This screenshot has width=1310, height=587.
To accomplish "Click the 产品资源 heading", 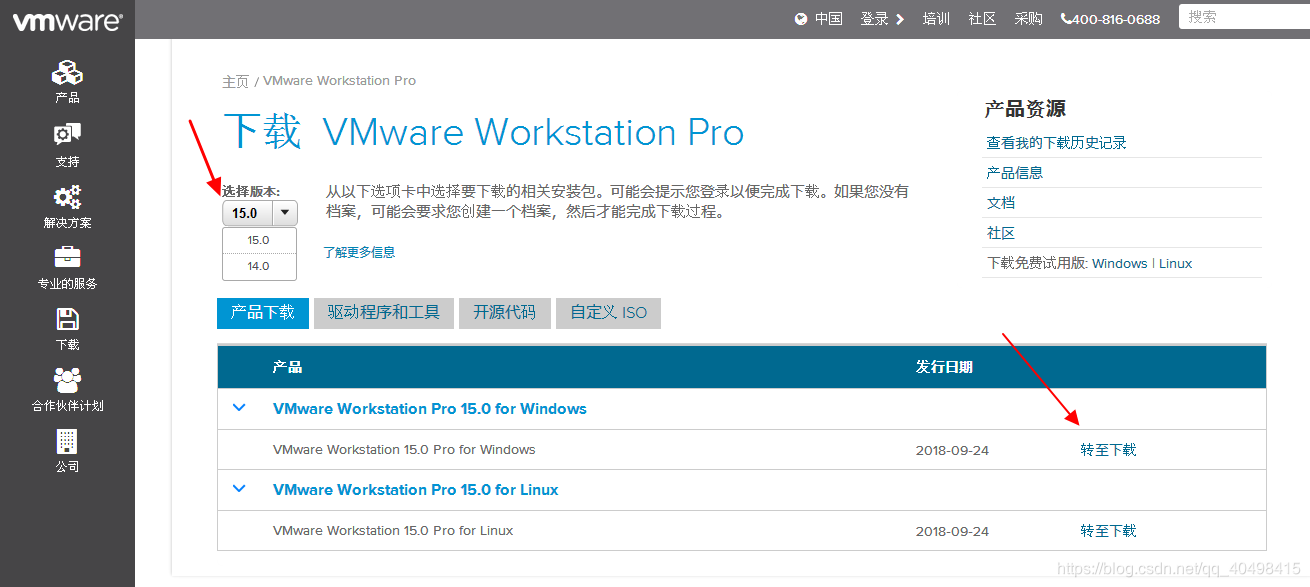I will point(1025,109).
